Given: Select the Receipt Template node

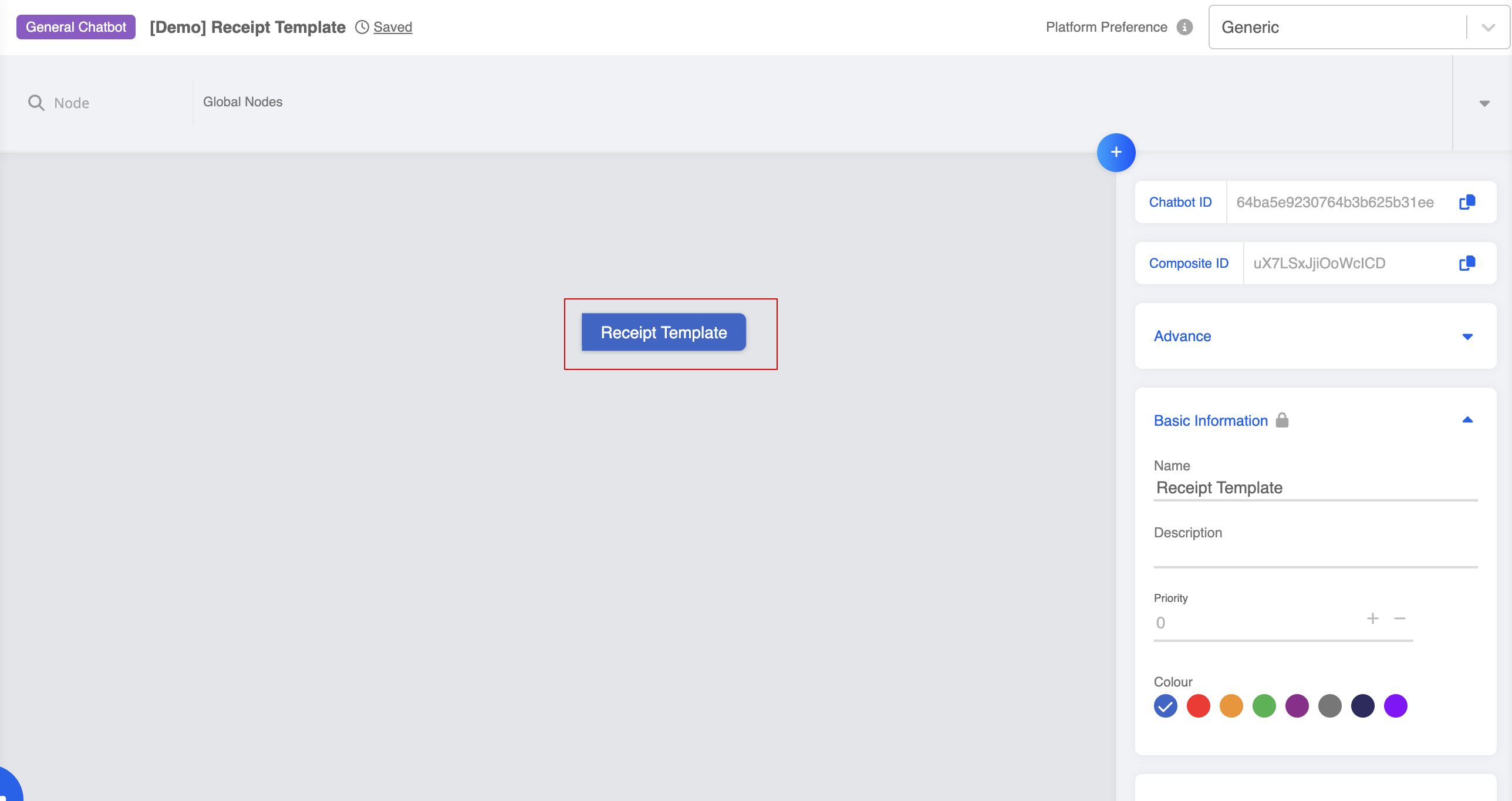Looking at the screenshot, I should [x=663, y=332].
